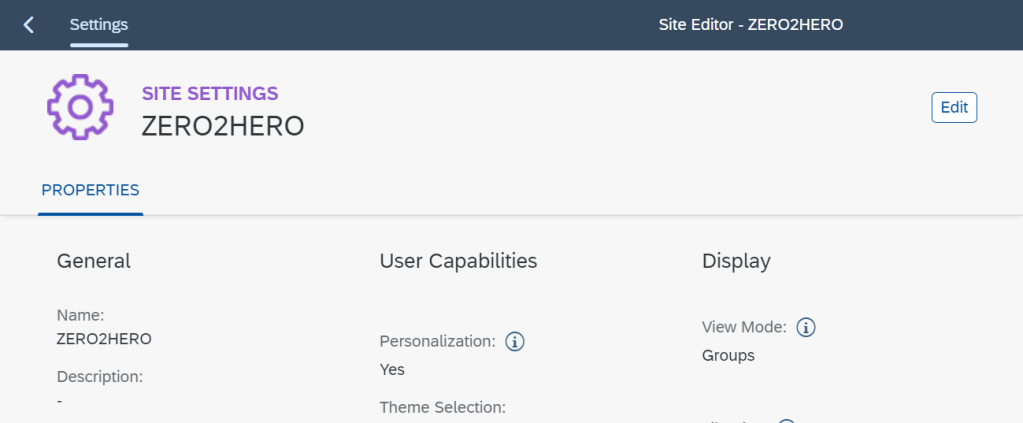
Task: Click the Display section heading
Action: pyautogui.click(x=736, y=261)
